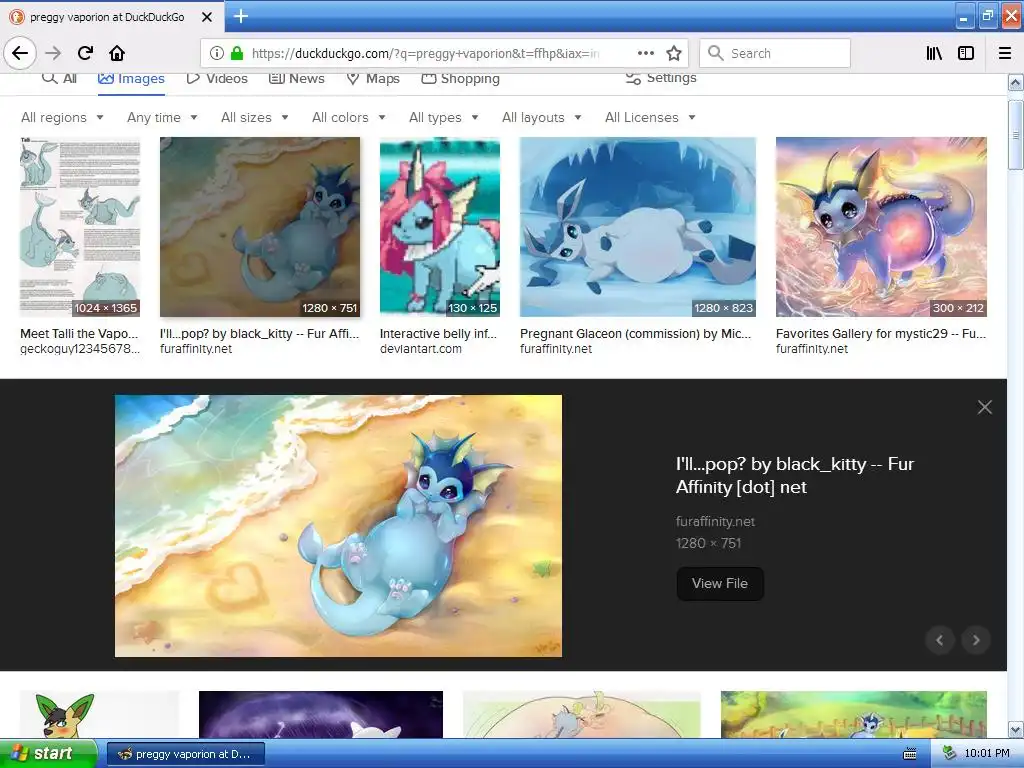The width and height of the screenshot is (1024, 768).
Task: Bookmark this page with the star
Action: point(674,53)
